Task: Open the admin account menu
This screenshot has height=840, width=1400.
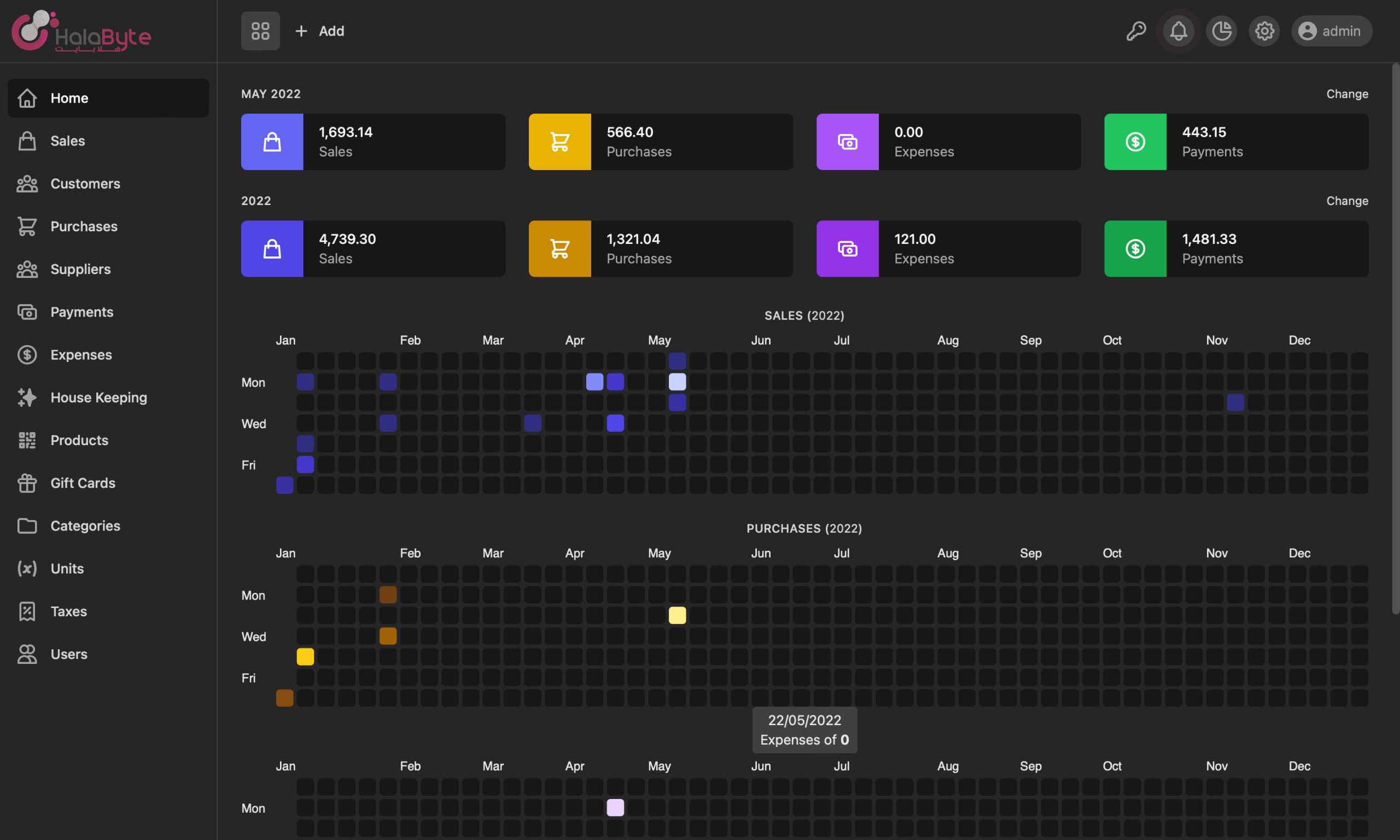Action: pyautogui.click(x=1332, y=31)
